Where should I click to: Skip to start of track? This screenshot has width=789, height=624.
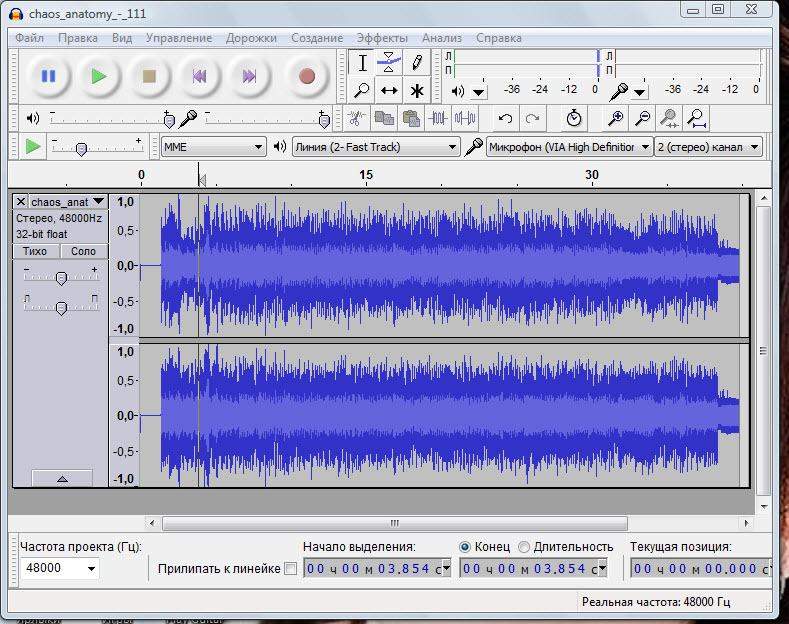[199, 76]
